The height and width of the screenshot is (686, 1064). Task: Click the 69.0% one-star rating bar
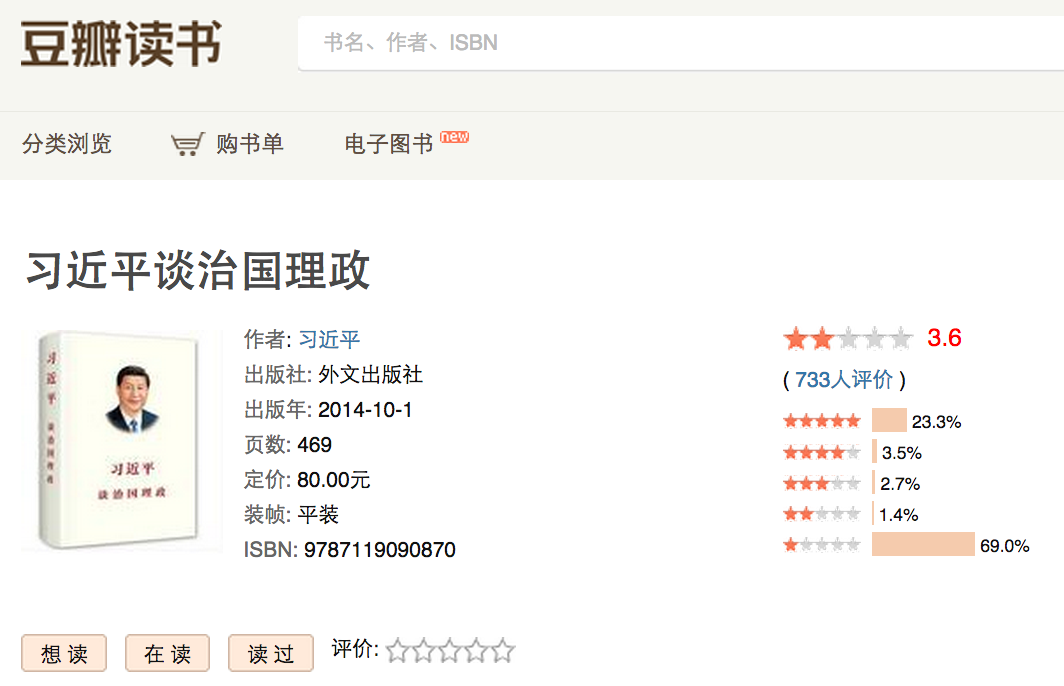click(x=923, y=544)
